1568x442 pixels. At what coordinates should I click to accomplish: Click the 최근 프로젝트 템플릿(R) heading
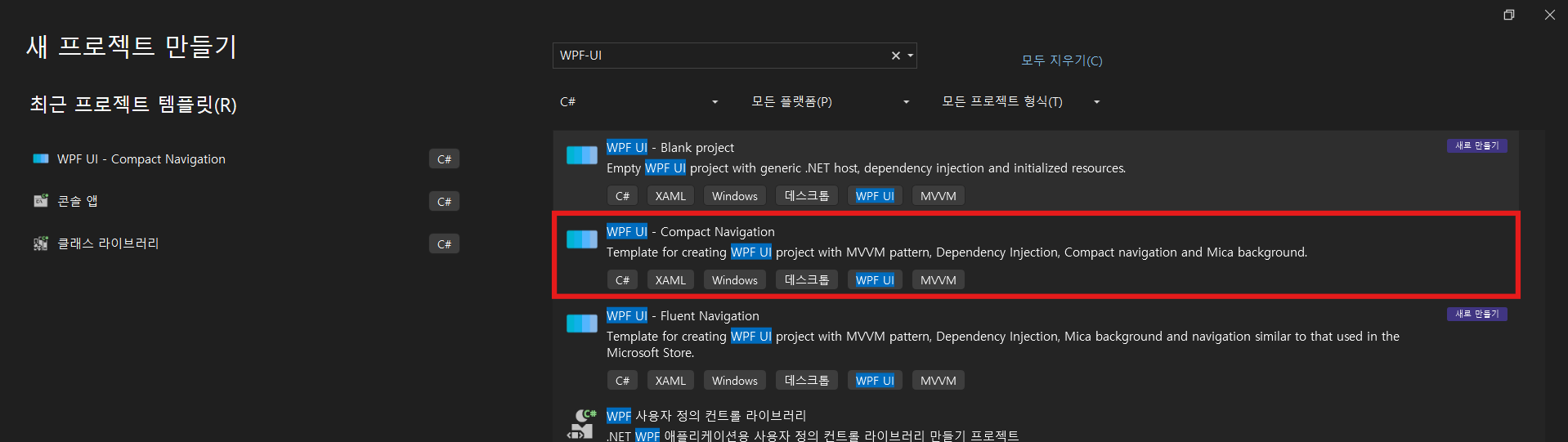133,105
